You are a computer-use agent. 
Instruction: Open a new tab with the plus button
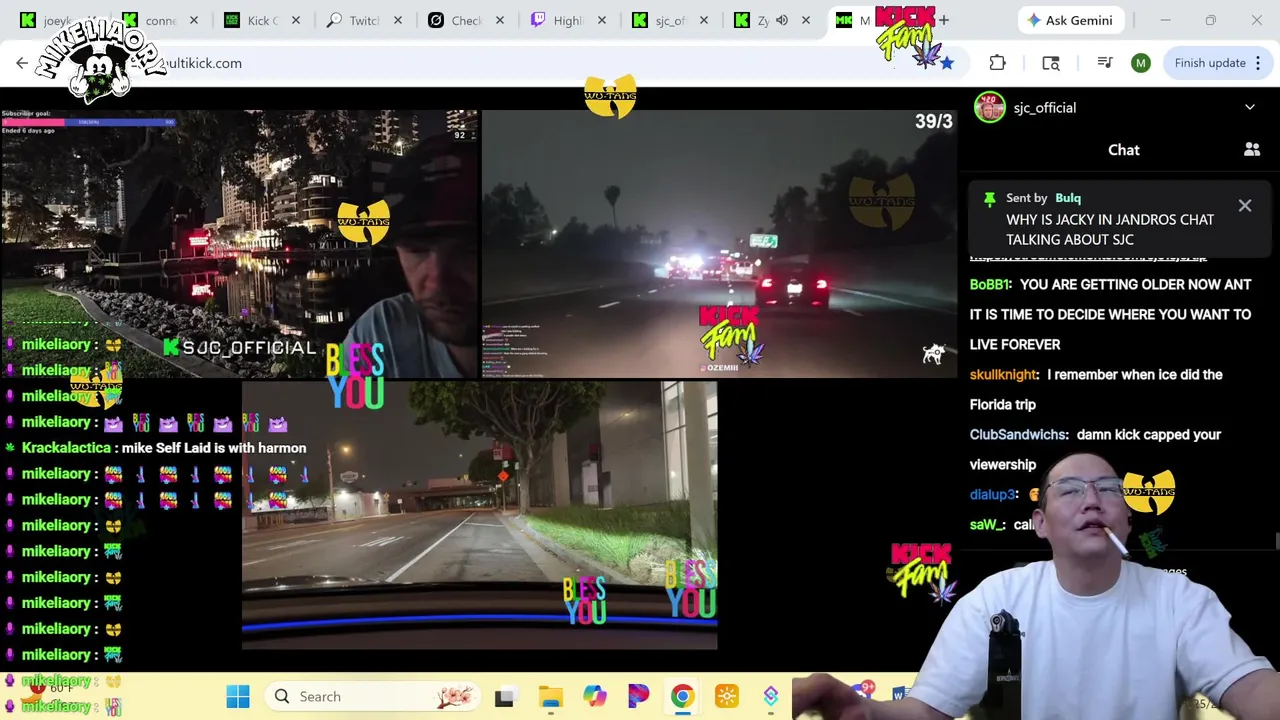[x=944, y=20]
